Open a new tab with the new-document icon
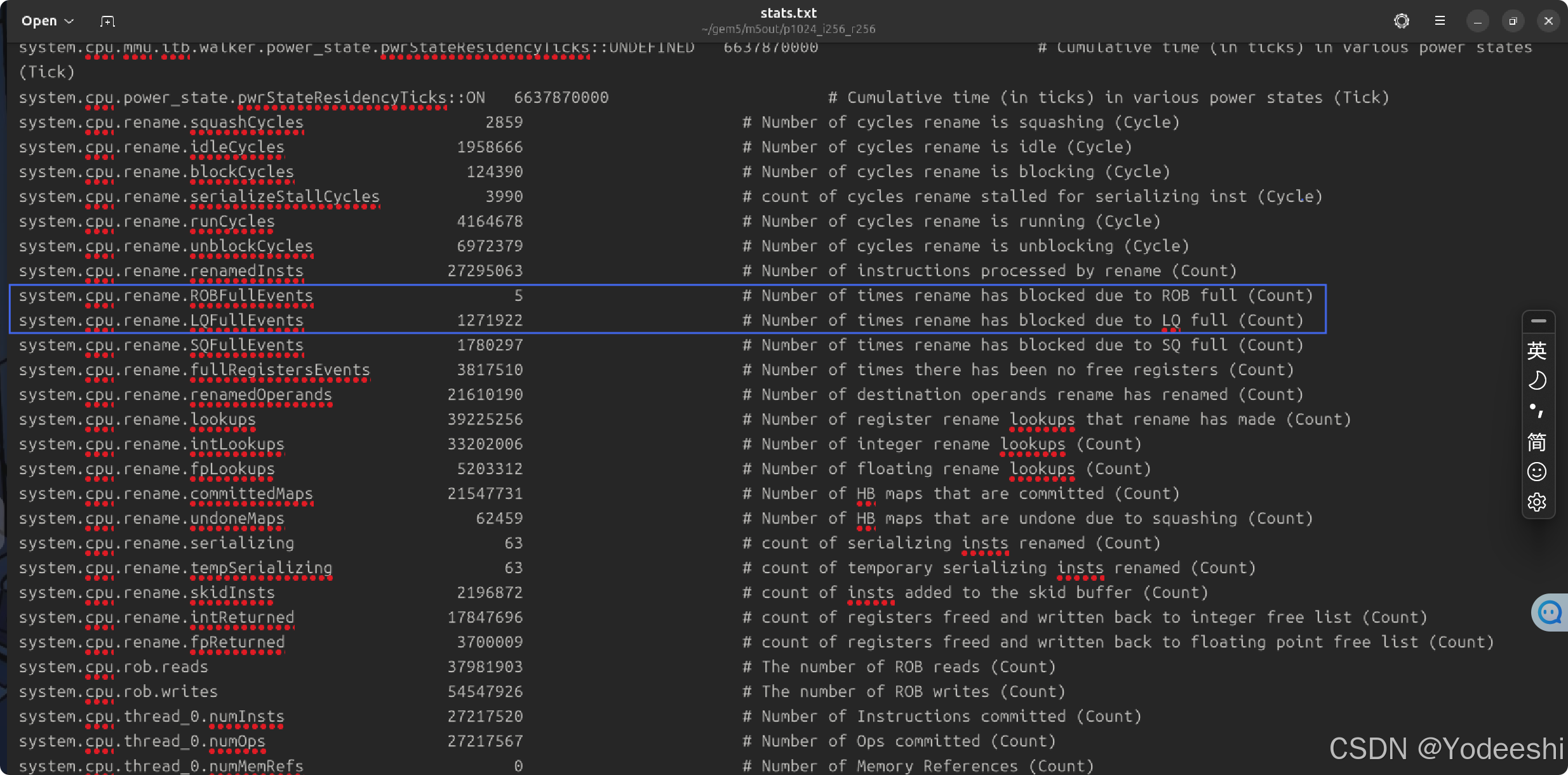This screenshot has height=775, width=1568. 107,22
